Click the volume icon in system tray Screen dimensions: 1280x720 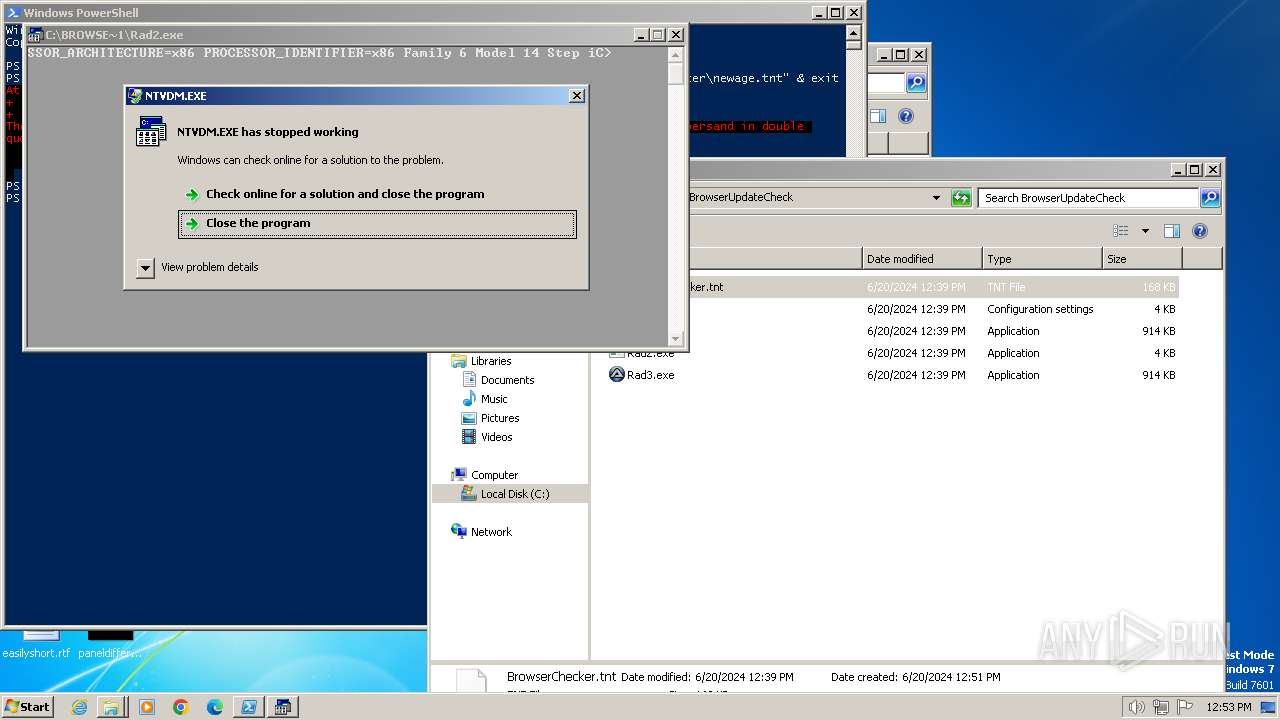click(1137, 707)
